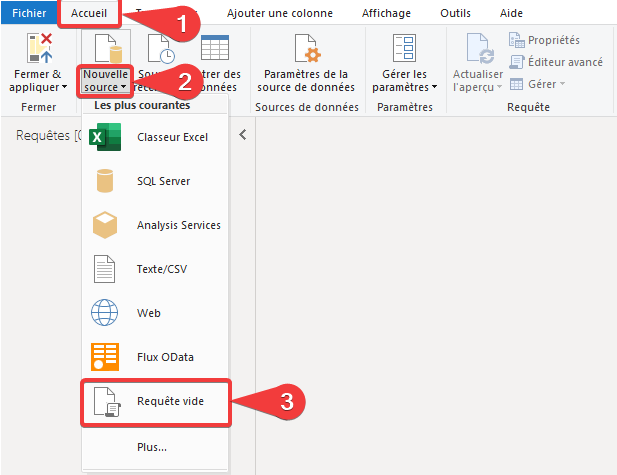Expand the Fermer & appliquer dropdown arrow

[x=65, y=87]
